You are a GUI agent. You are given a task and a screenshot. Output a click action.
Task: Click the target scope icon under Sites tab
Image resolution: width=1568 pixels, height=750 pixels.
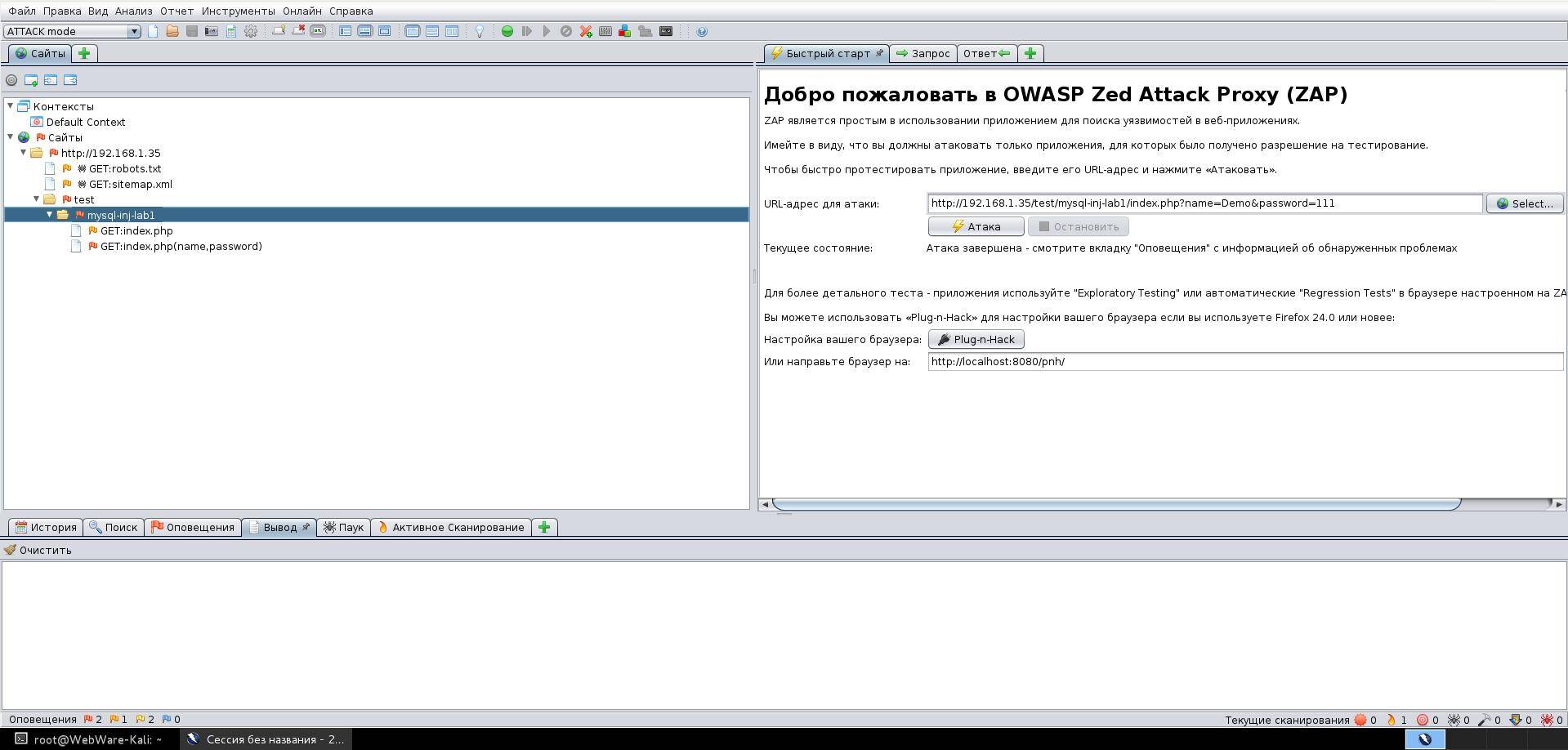pos(11,80)
